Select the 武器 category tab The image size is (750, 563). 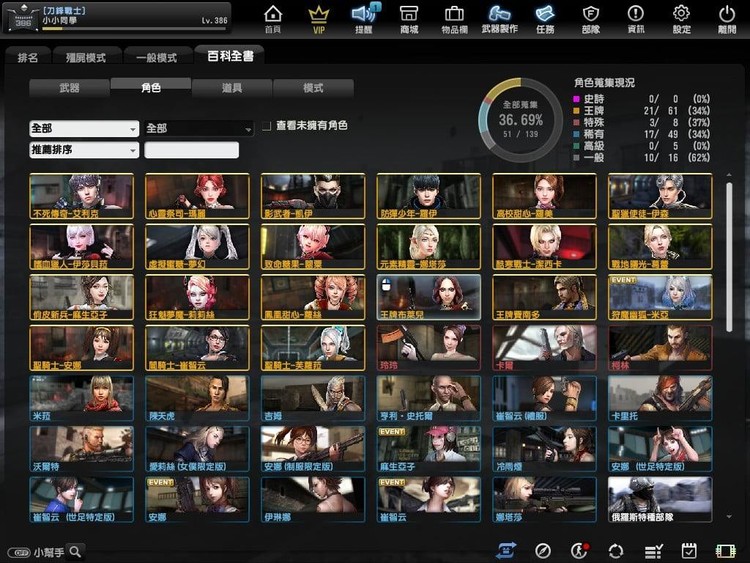click(69, 88)
